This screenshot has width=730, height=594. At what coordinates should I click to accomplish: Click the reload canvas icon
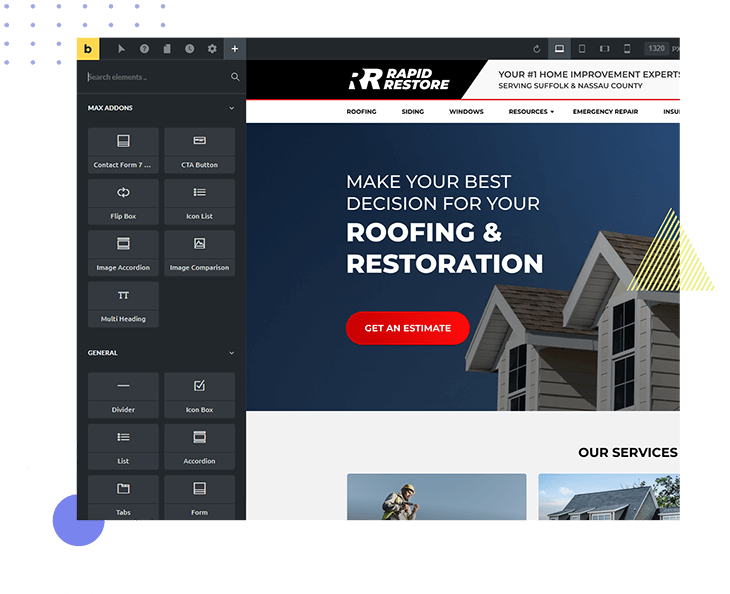pyautogui.click(x=536, y=49)
